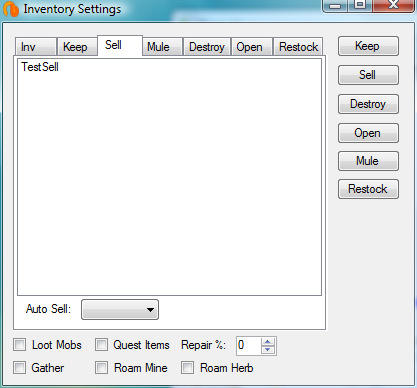
Task: Open the Destroy tab
Action: coord(207,47)
